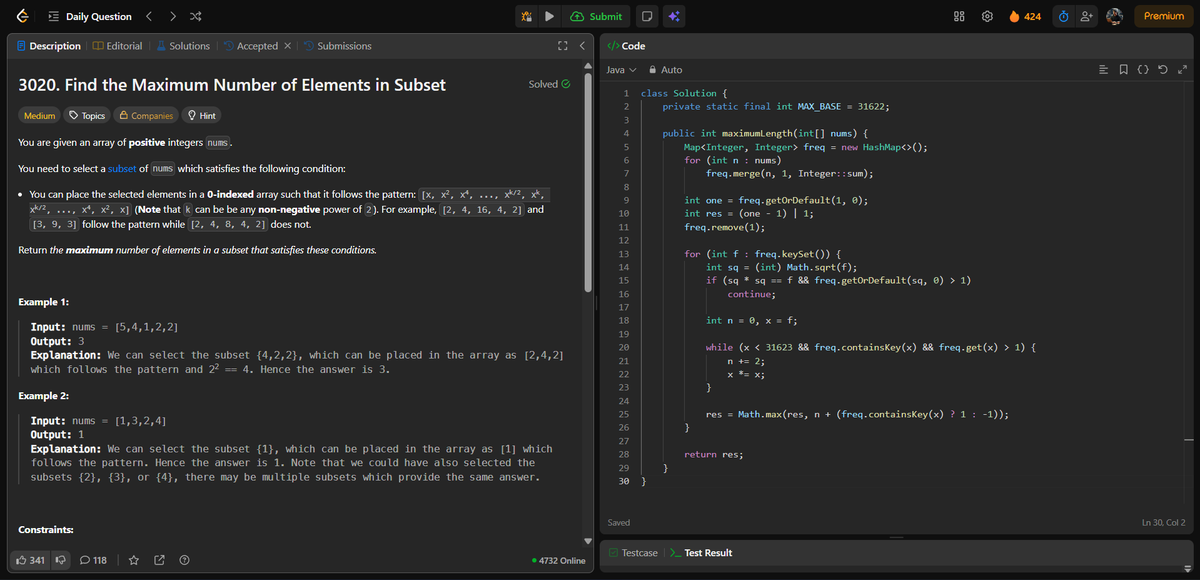Reveal the Hint
Viewport: 1200px width, 580px height.
click(202, 116)
